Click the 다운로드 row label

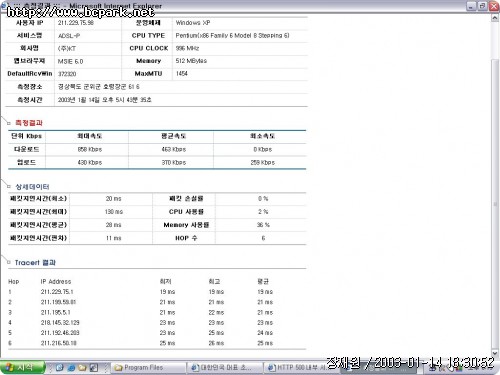(x=26, y=149)
